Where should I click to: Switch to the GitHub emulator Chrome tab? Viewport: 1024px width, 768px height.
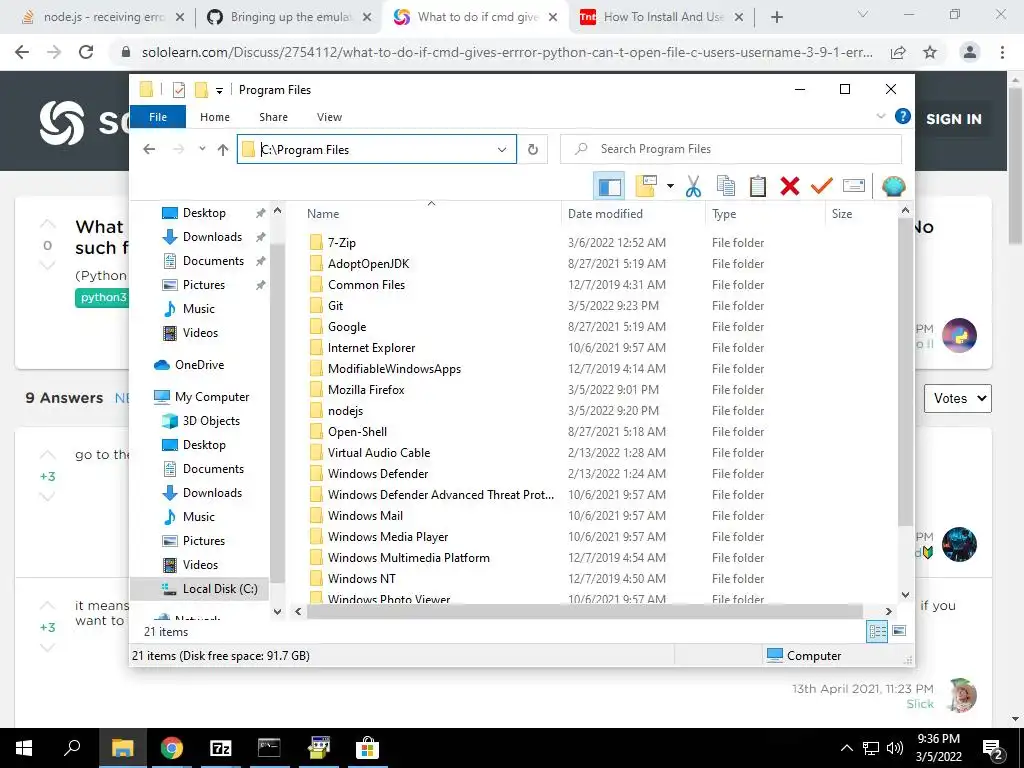[x=289, y=17]
